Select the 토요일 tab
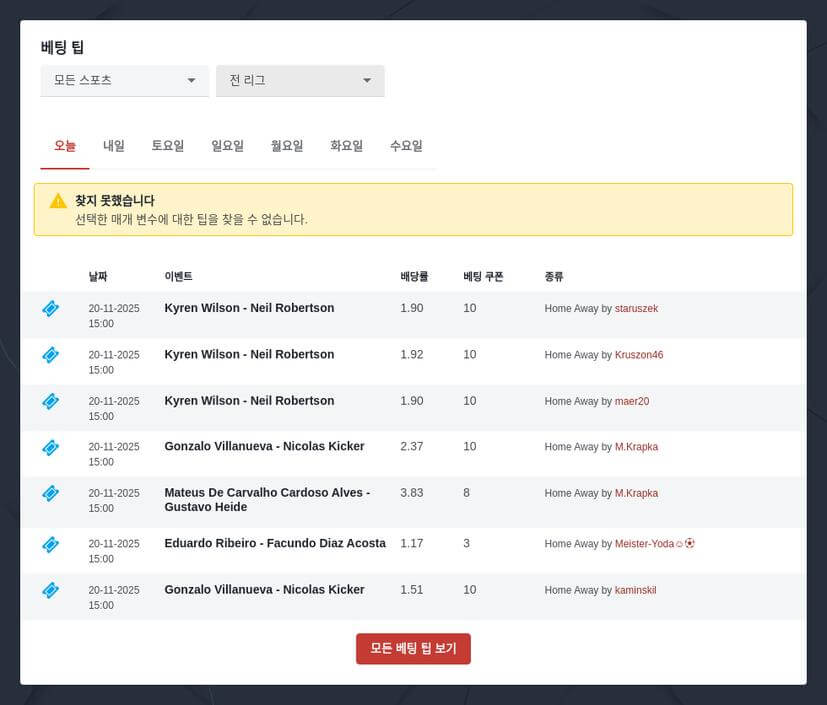This screenshot has height=705, width=827. (168, 146)
